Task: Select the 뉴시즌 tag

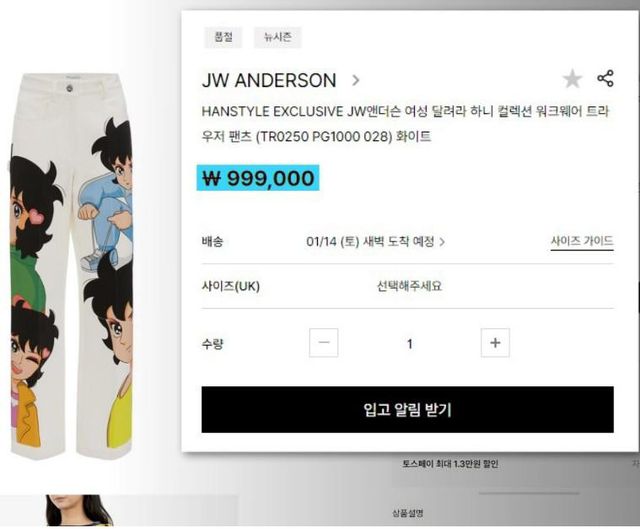Action: pos(278,37)
